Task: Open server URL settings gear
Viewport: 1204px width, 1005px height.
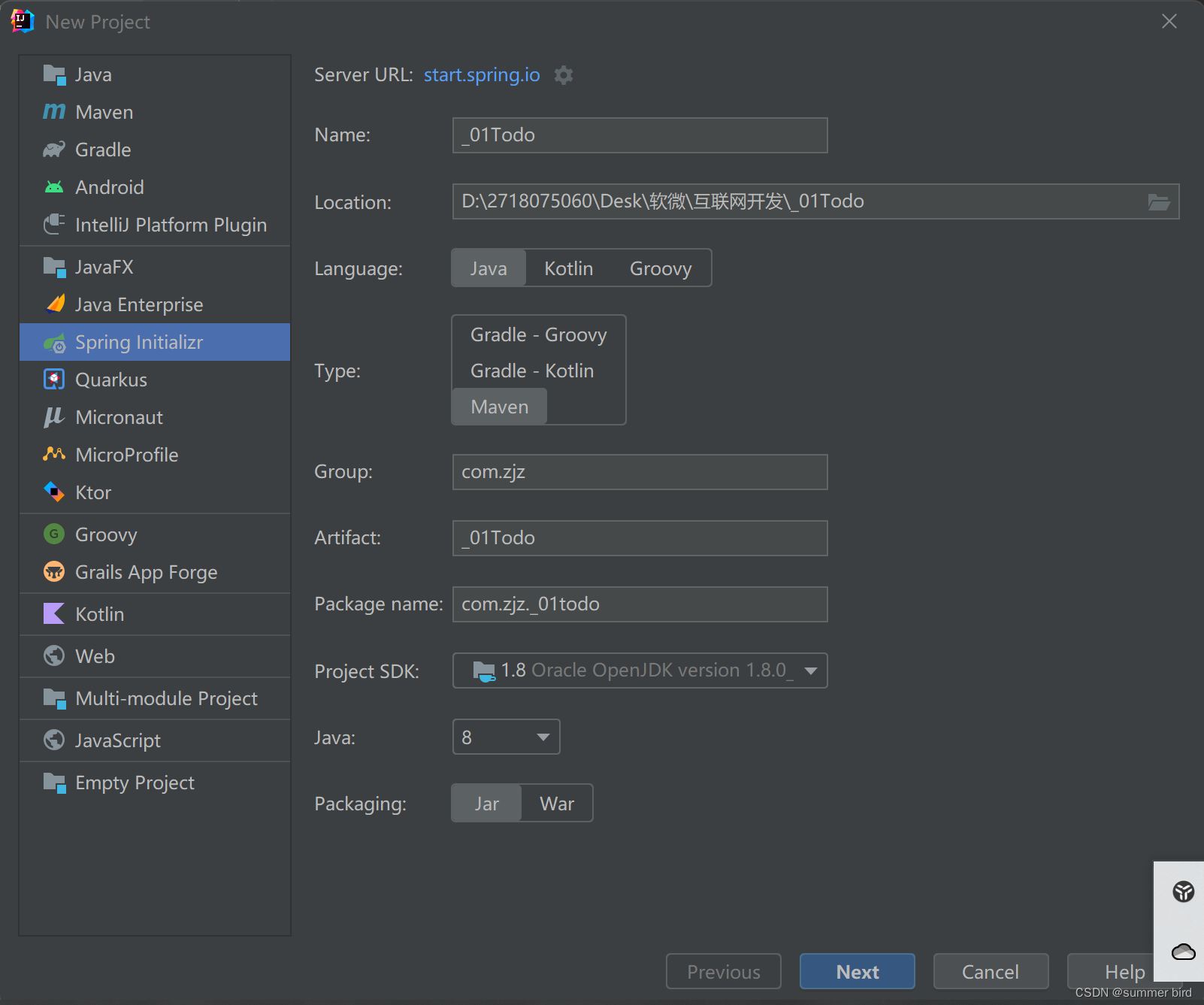Action: 564,75
